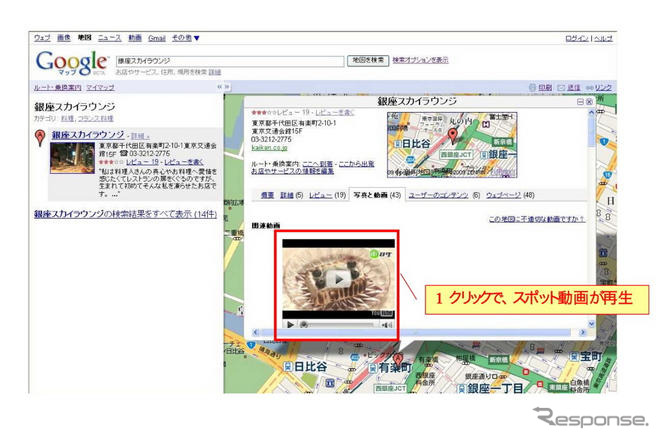Switch to the 詳細 (5) tab
This screenshot has width=660, height=439.
(x=291, y=195)
